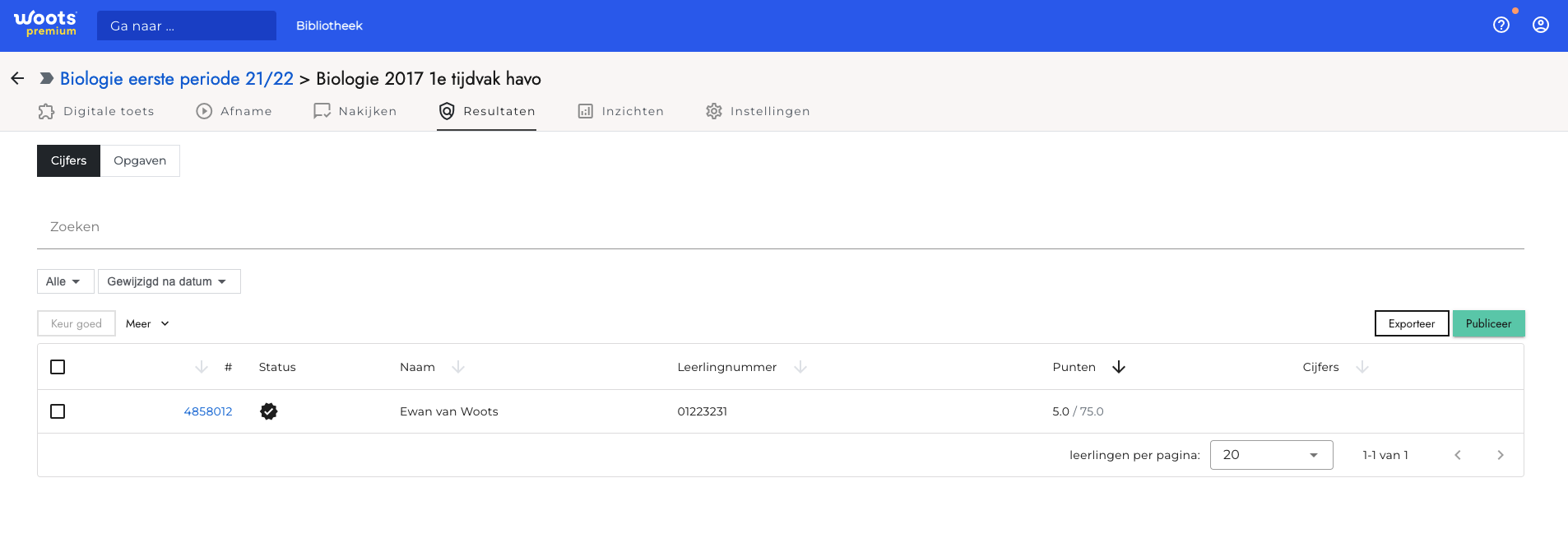Screen dimensions: 1568x543
Task: Click the 1-1 van 1 pagination text
Action: tap(1385, 455)
